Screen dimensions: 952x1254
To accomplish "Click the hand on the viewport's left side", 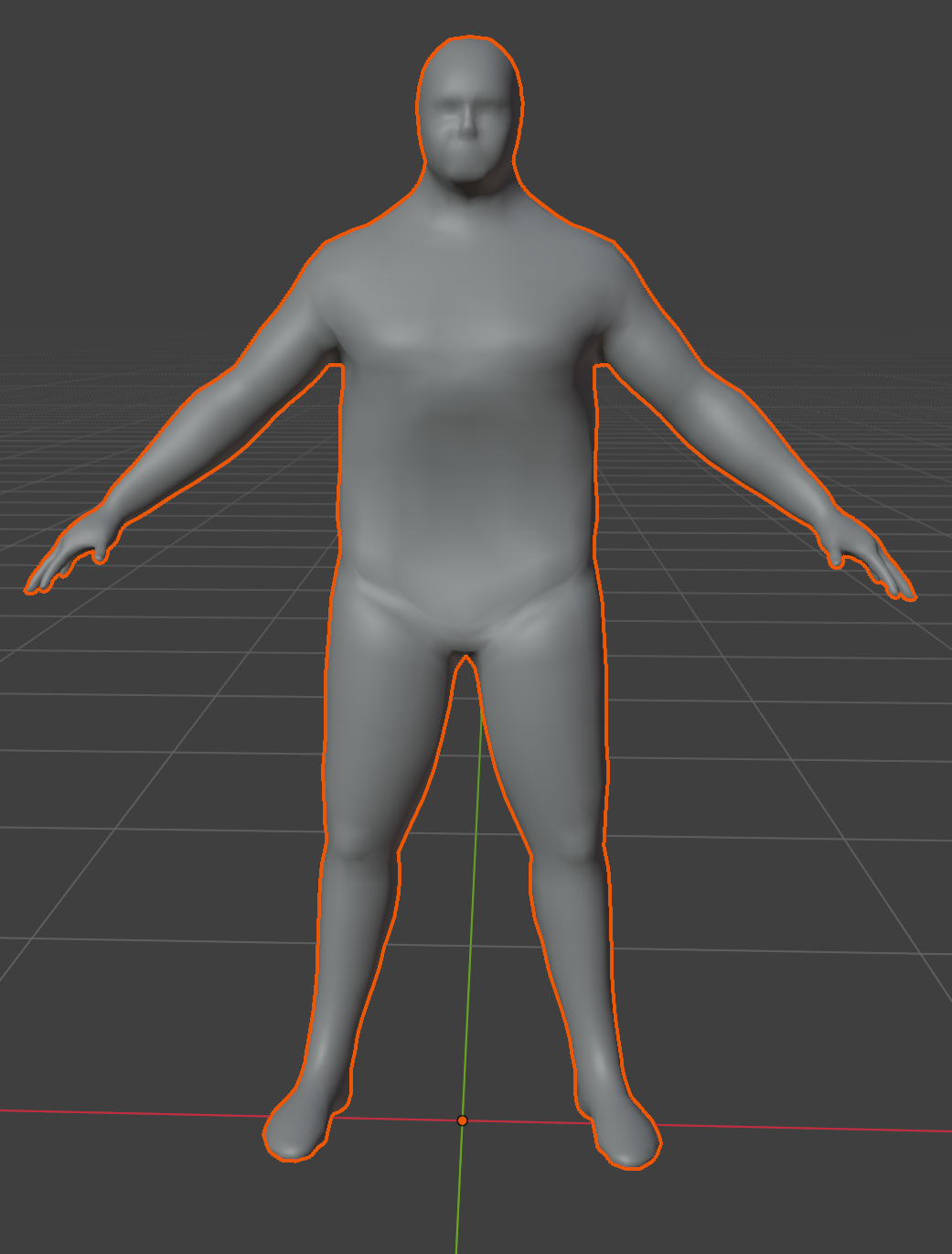I will [69, 556].
